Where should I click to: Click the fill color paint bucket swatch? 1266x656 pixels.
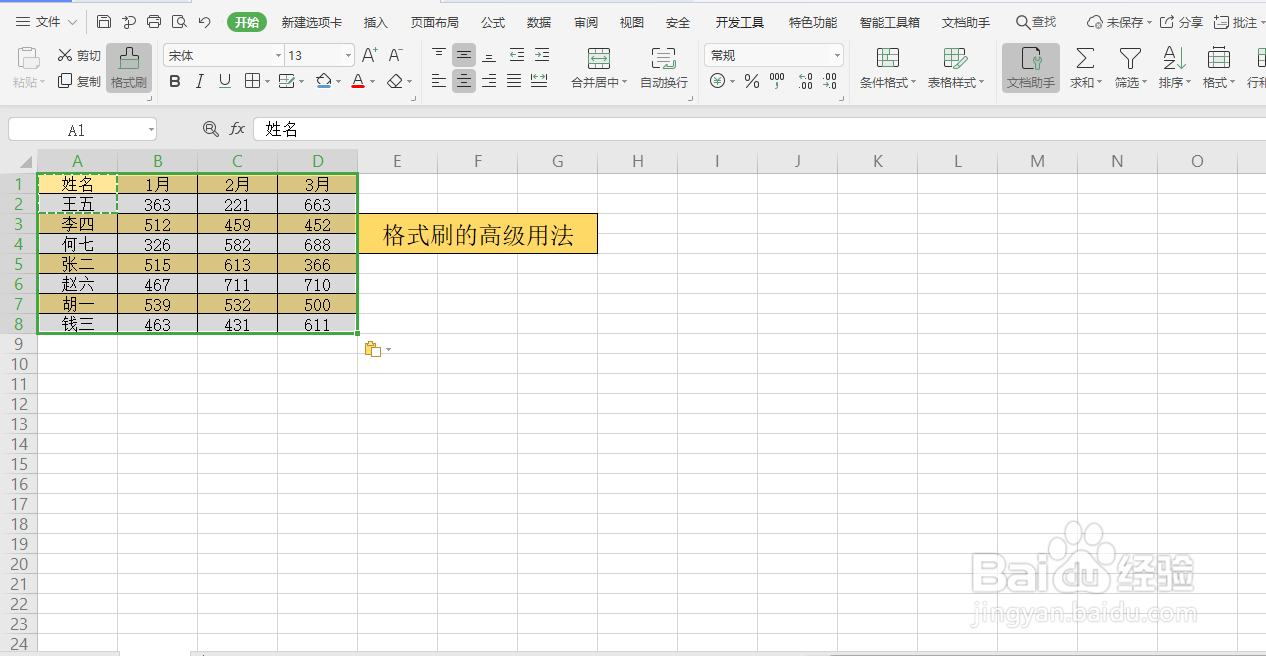(323, 81)
